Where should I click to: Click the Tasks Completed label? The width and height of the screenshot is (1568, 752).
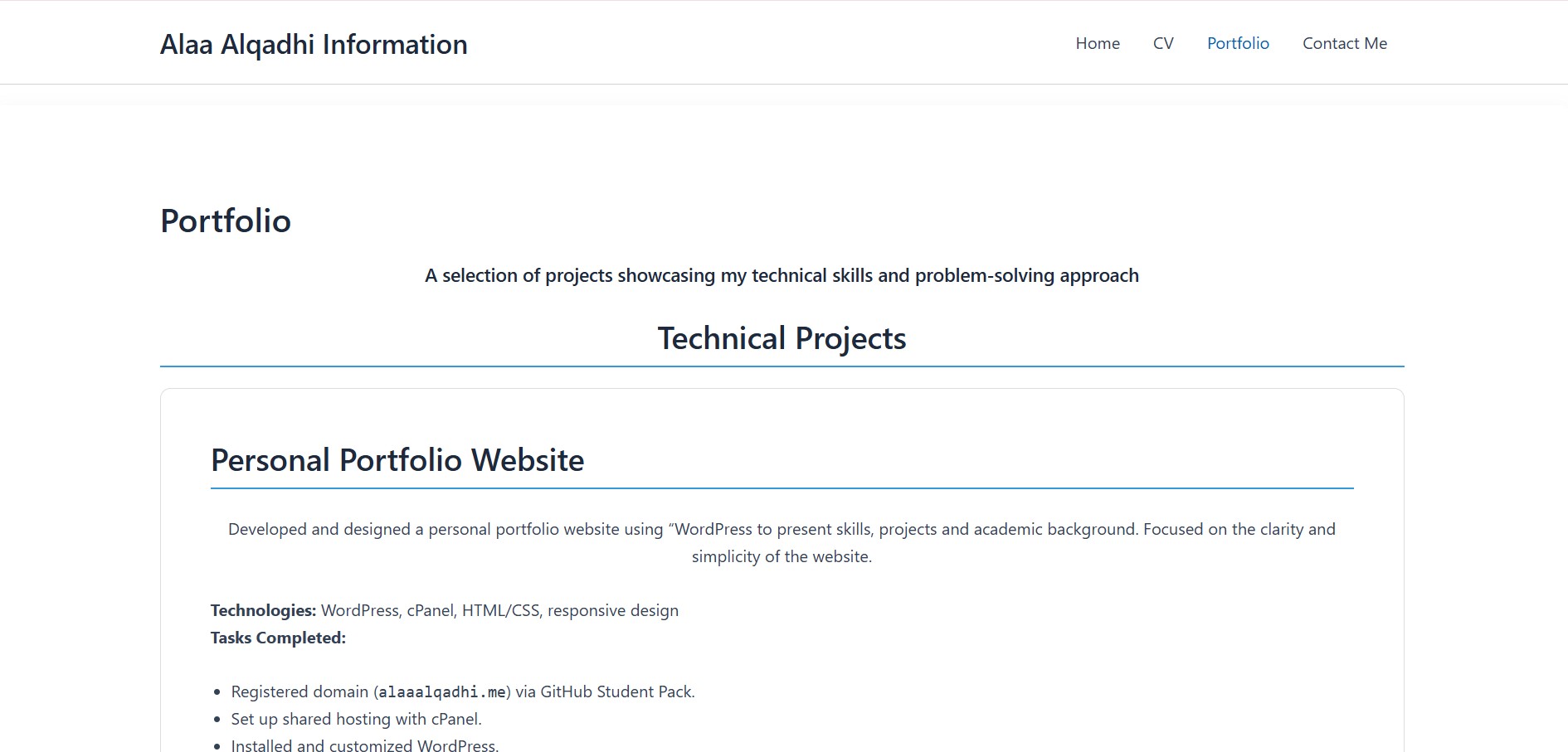point(278,638)
